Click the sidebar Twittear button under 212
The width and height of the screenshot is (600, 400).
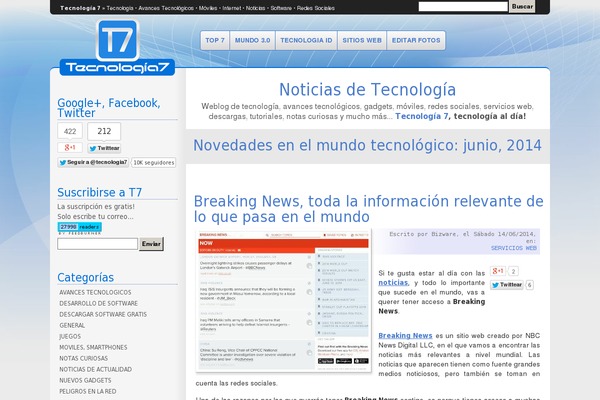(104, 148)
